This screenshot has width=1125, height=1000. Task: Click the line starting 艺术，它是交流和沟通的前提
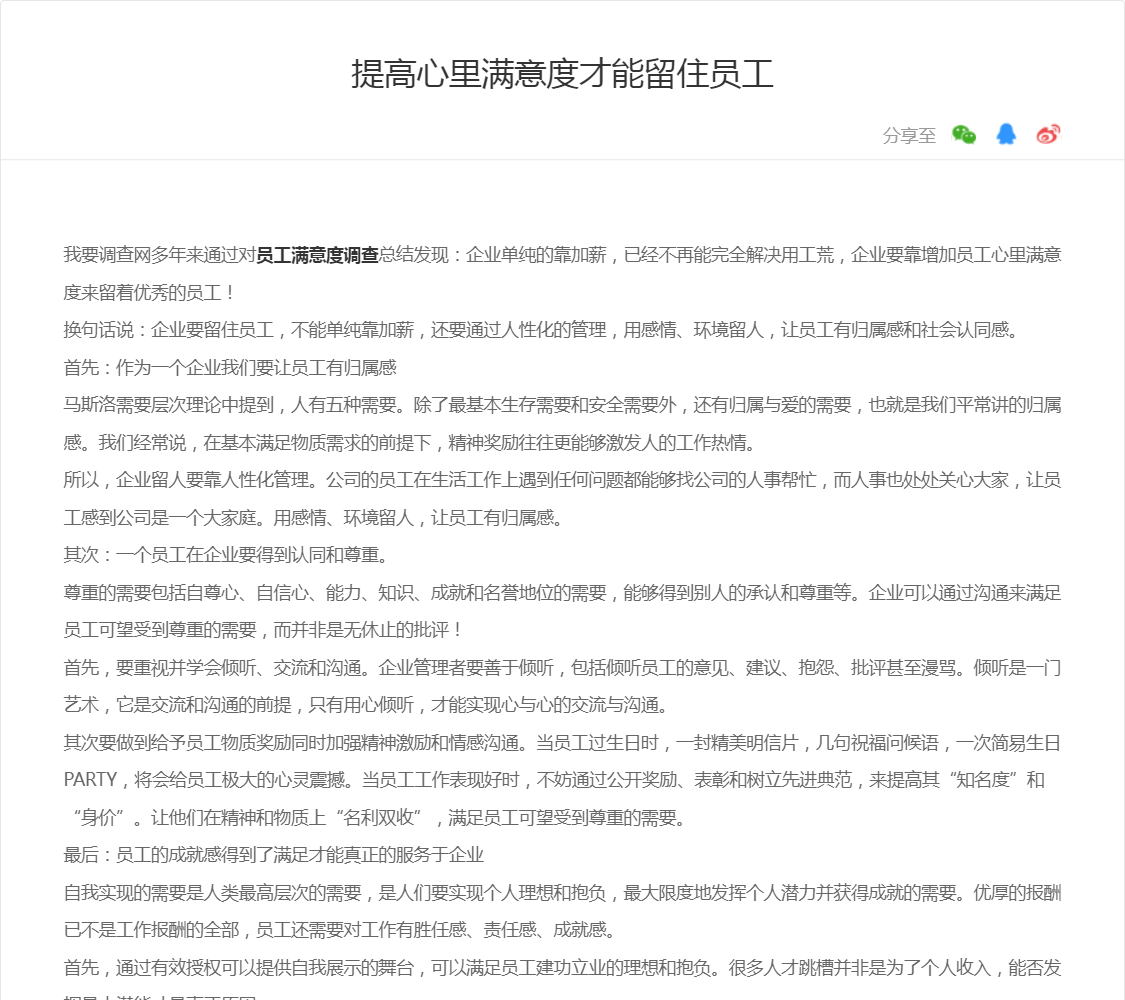(x=367, y=705)
